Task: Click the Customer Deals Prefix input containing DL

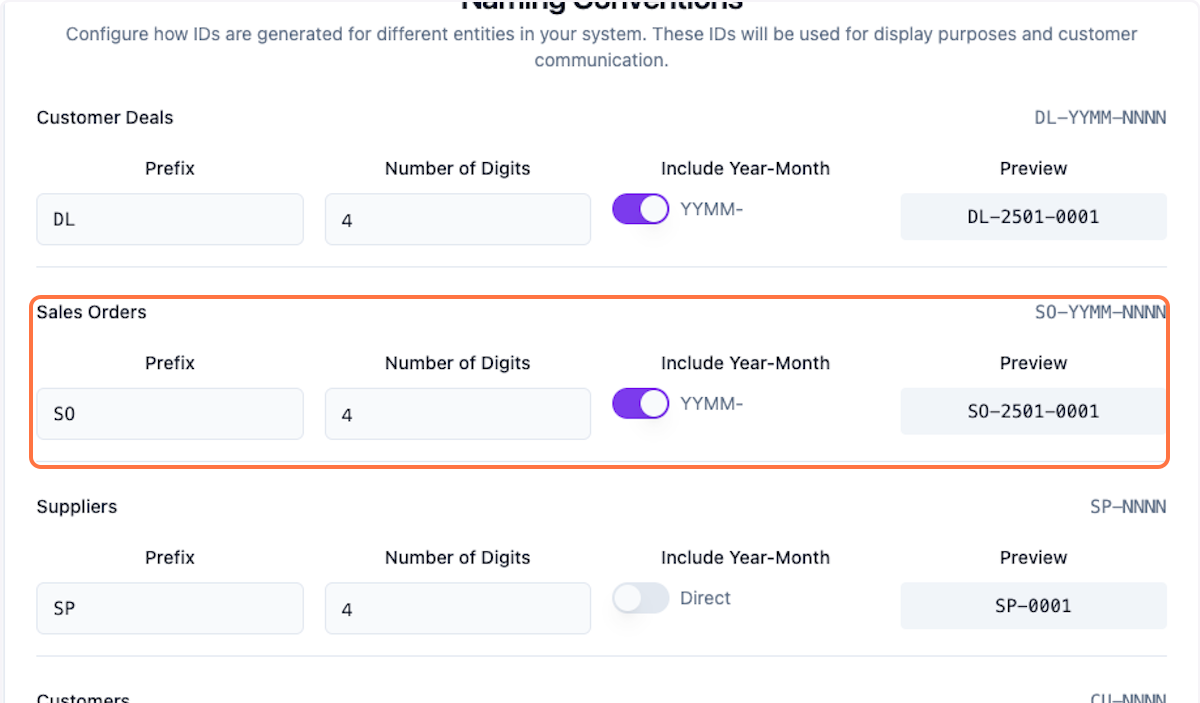Action: (x=169, y=218)
